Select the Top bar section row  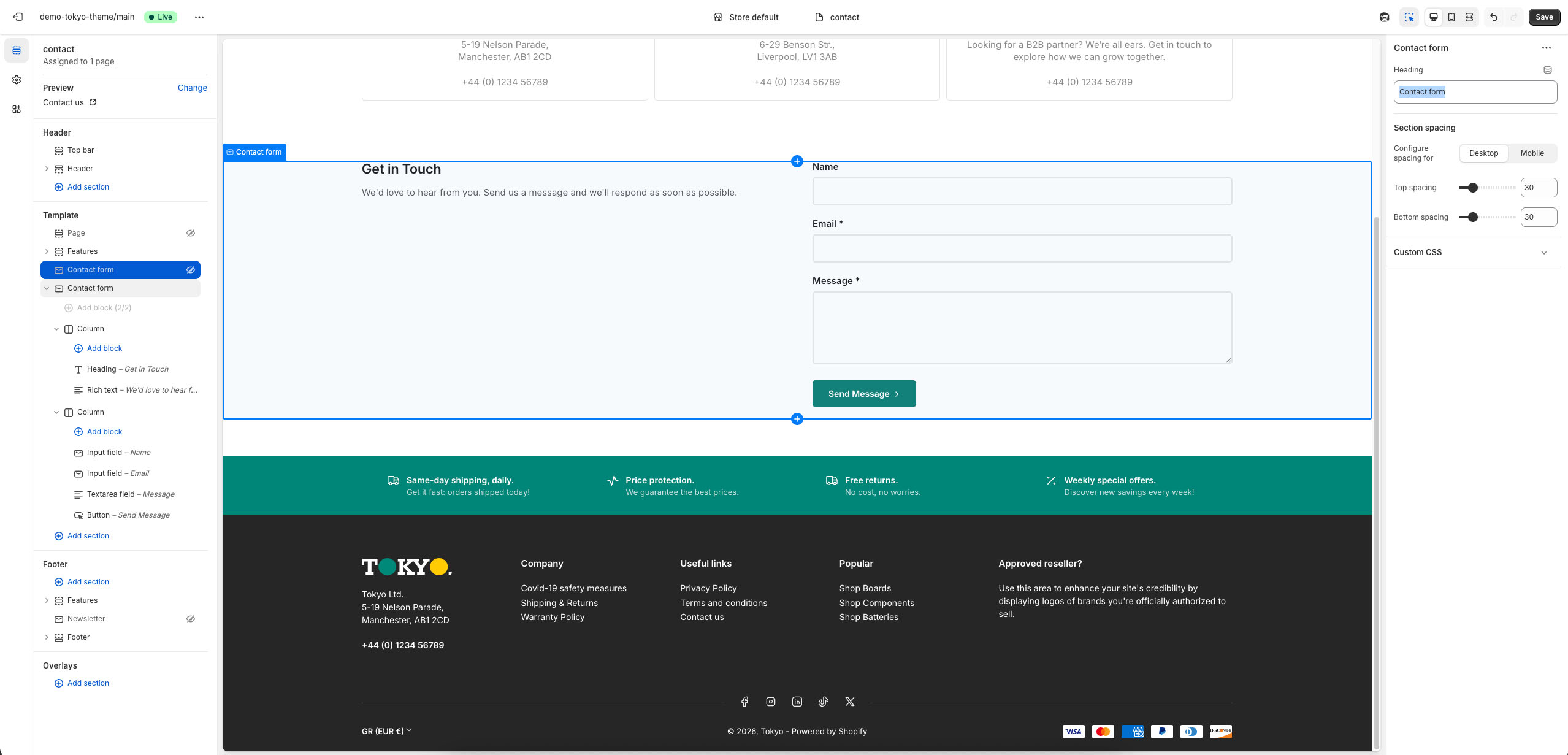point(120,150)
